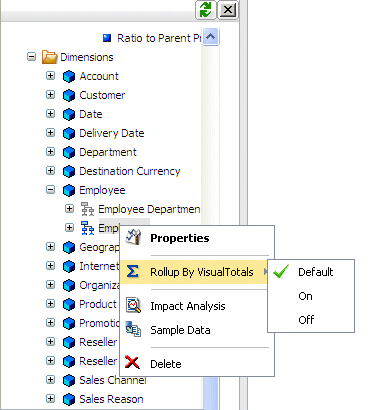The height and width of the screenshot is (410, 380).
Task: Click the red X Delete icon
Action: coord(132,362)
